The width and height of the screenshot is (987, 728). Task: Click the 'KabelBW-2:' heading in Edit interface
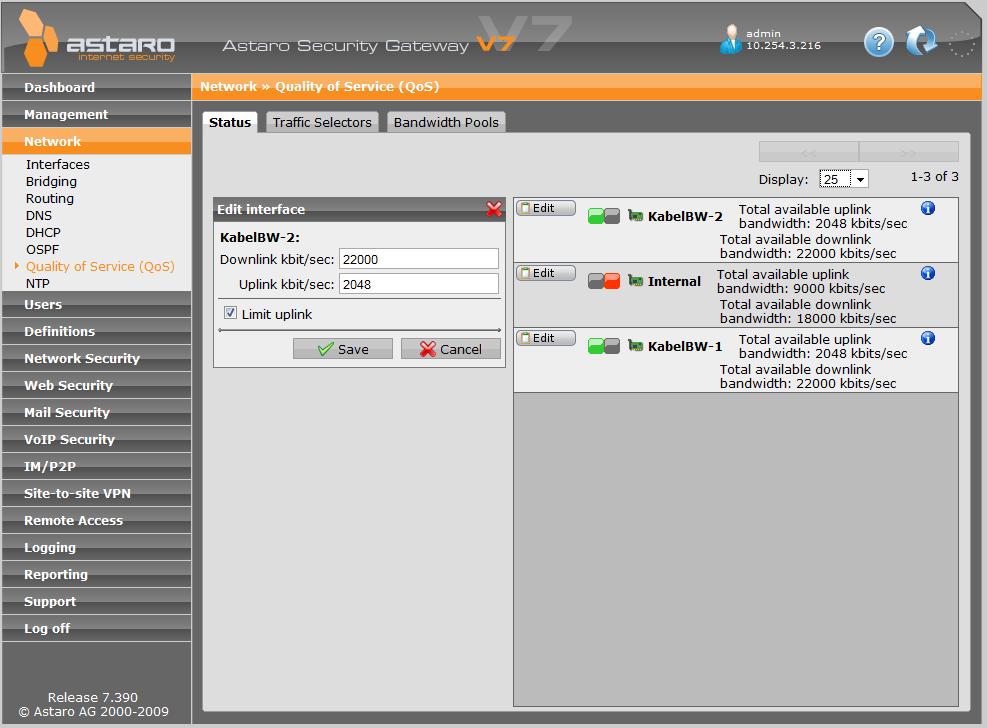pos(259,238)
